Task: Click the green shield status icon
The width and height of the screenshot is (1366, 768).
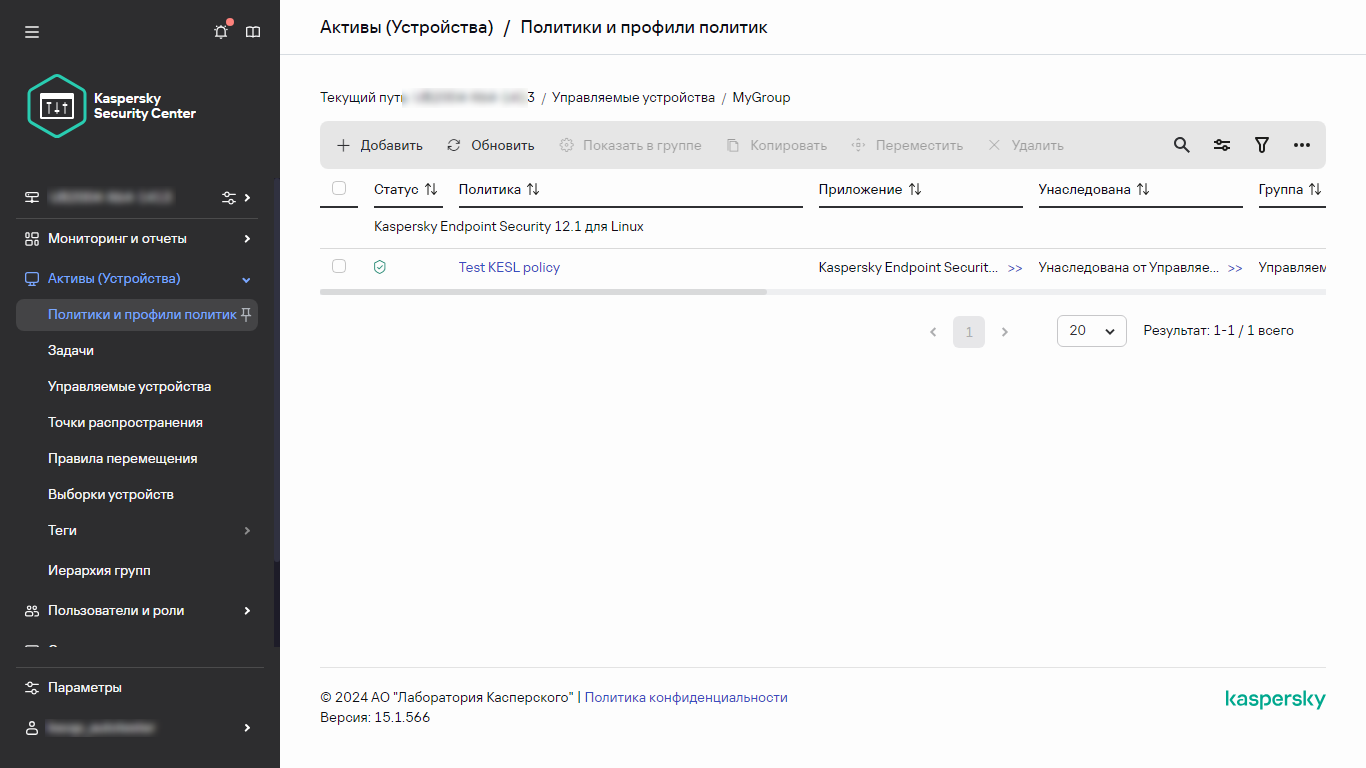Action: point(380,267)
